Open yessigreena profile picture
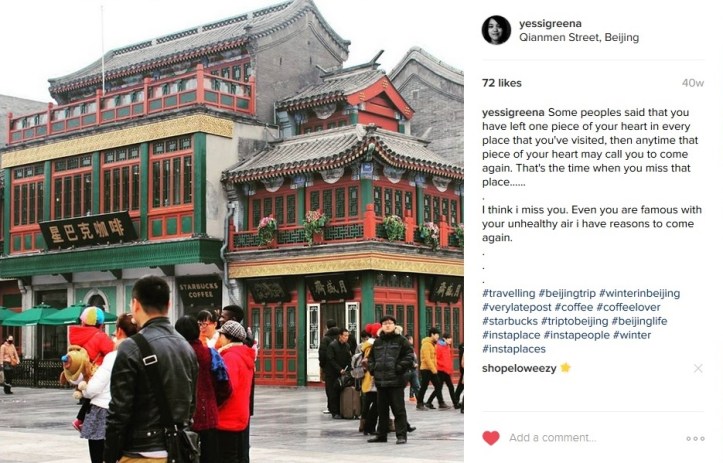 click(x=496, y=30)
